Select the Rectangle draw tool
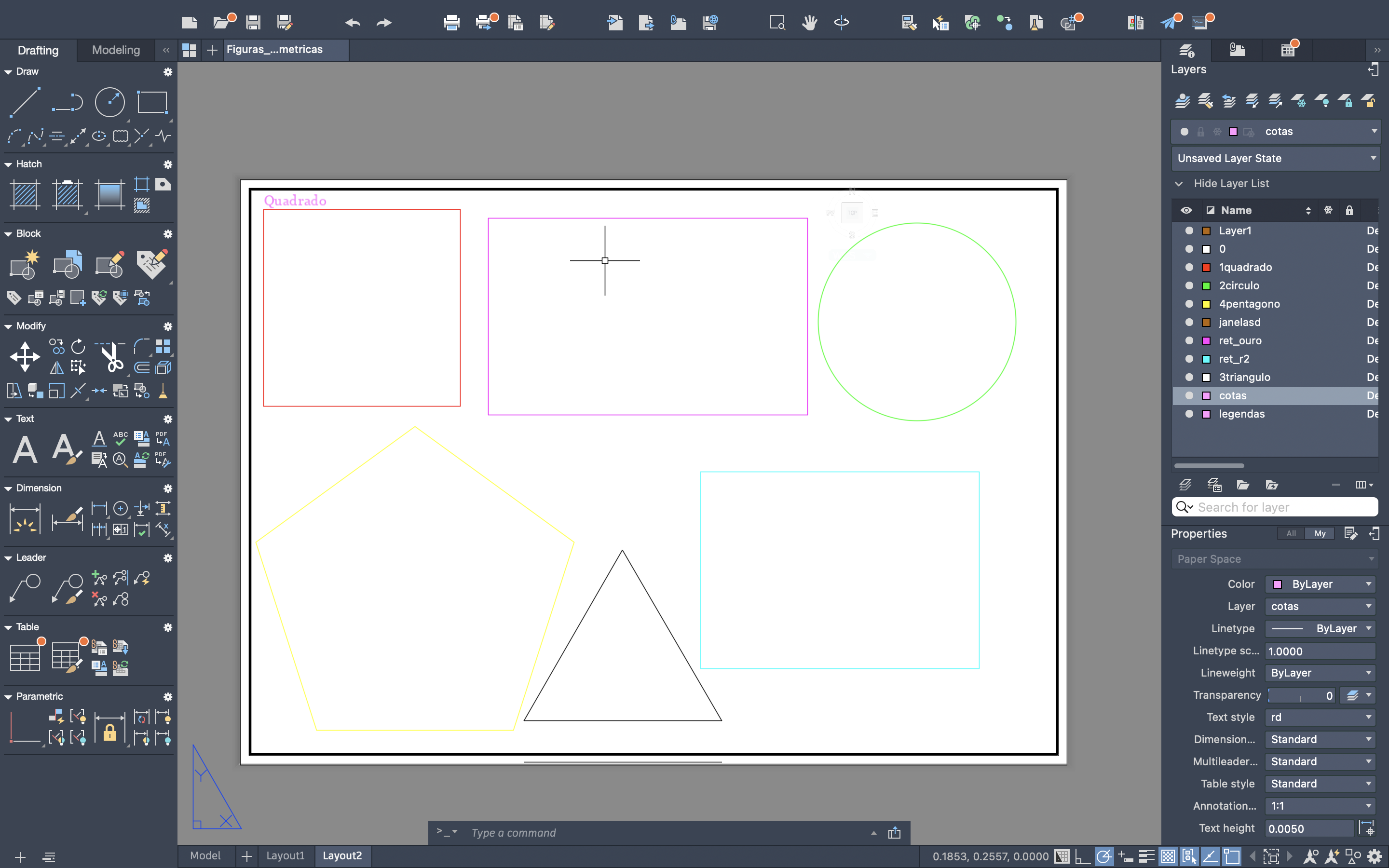 click(x=152, y=103)
